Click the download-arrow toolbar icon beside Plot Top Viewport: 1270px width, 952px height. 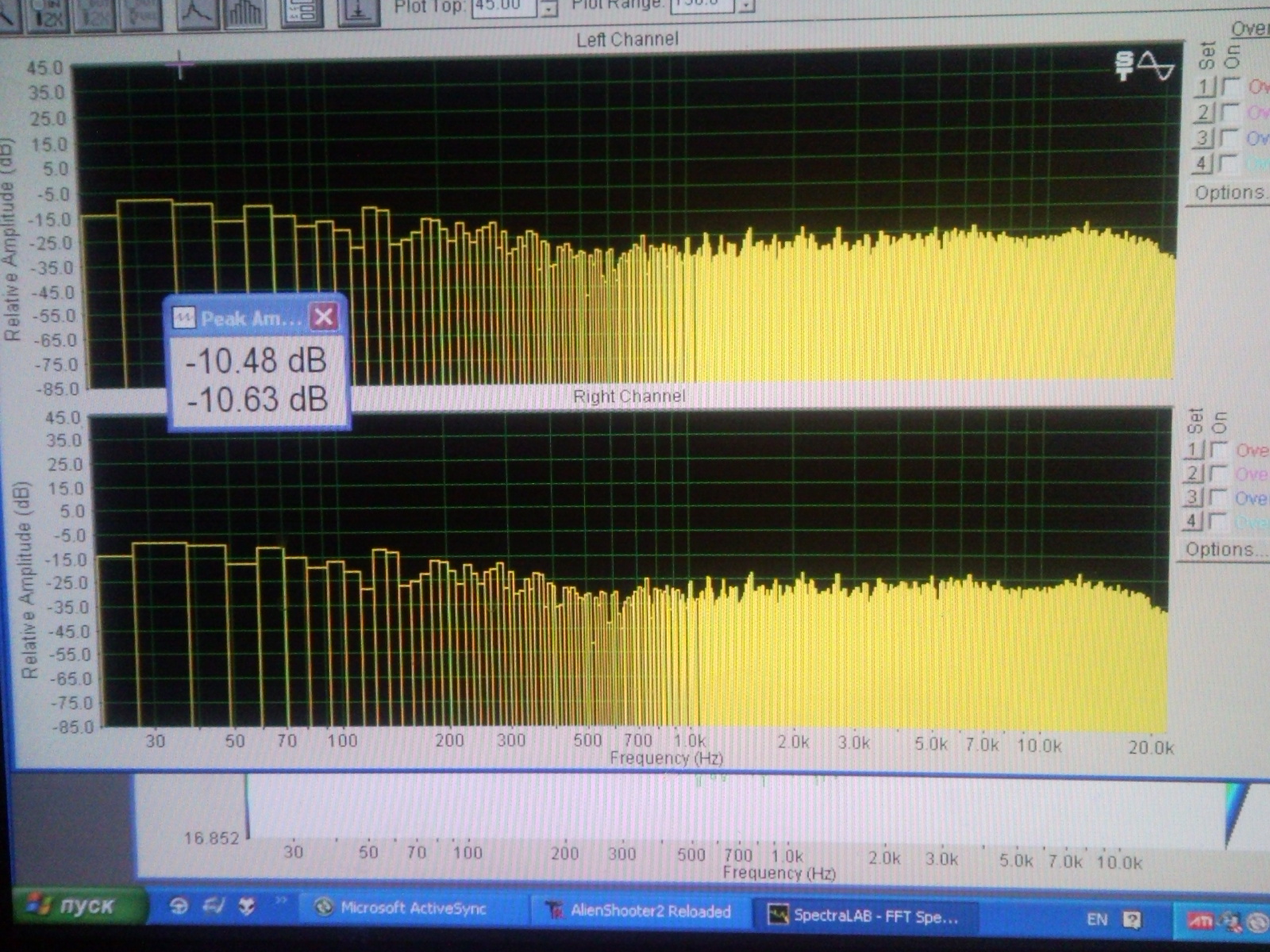click(359, 11)
